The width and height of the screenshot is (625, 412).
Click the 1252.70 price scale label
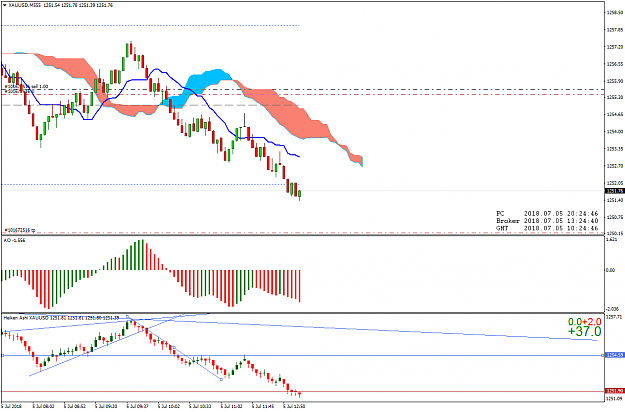615,166
